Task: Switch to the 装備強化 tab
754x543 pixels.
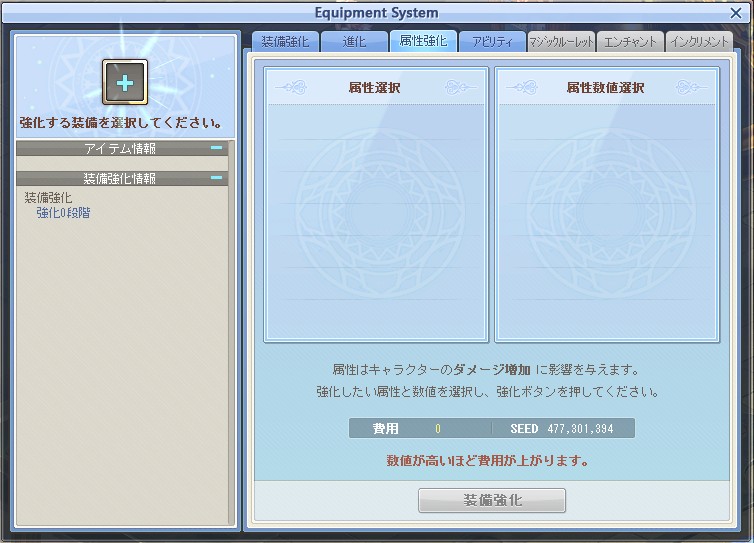Action: 285,42
